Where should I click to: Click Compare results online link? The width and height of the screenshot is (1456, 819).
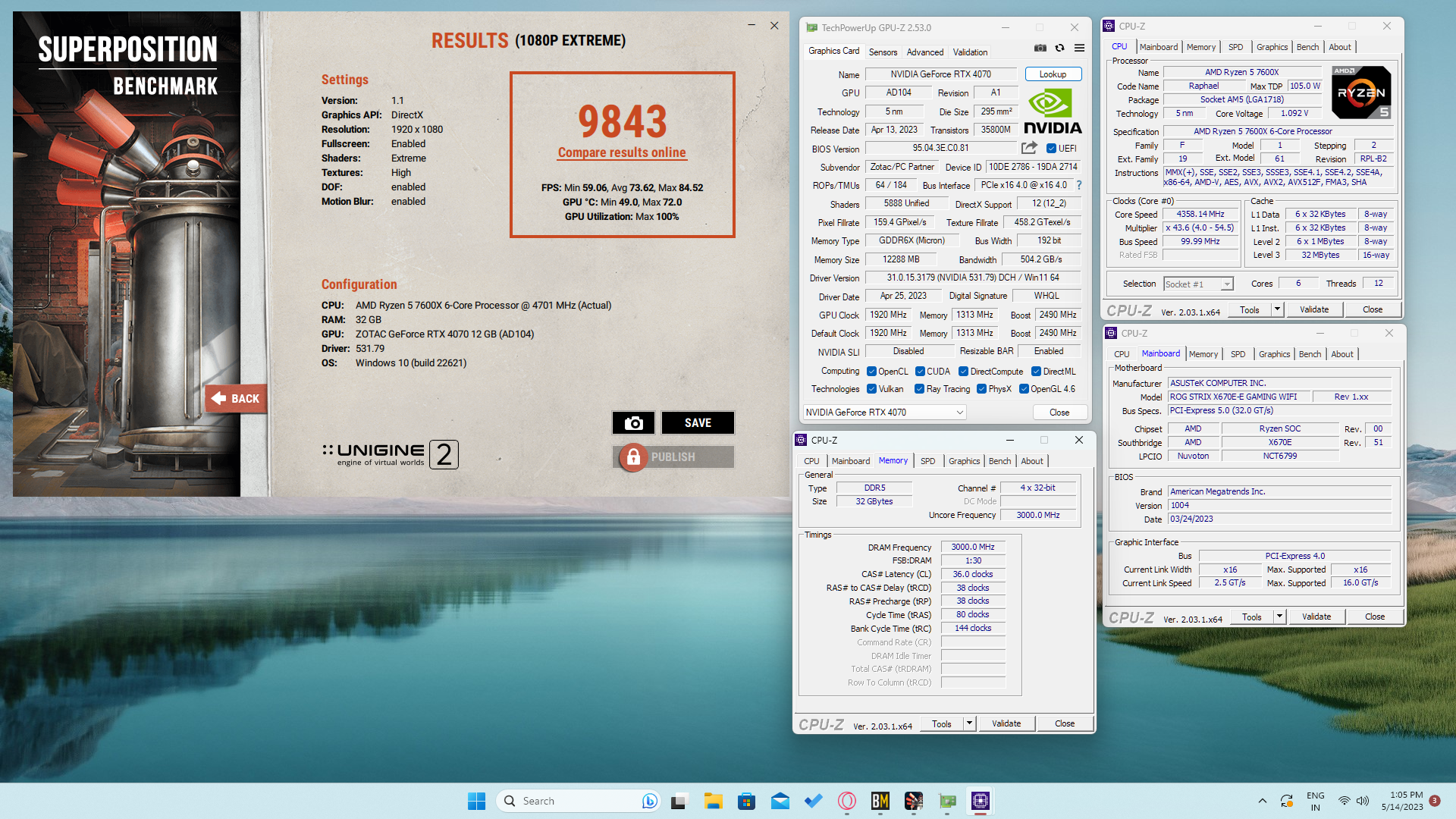(622, 152)
